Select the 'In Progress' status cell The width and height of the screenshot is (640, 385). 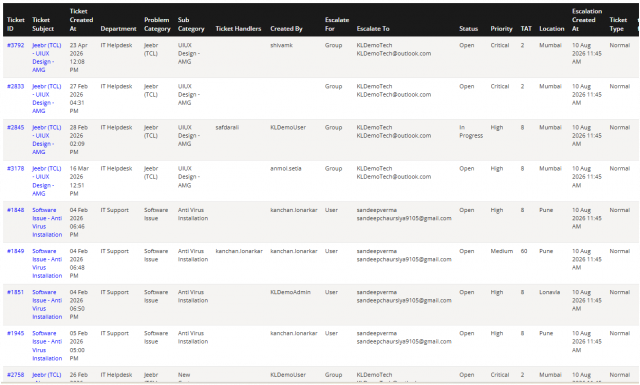[471, 131]
